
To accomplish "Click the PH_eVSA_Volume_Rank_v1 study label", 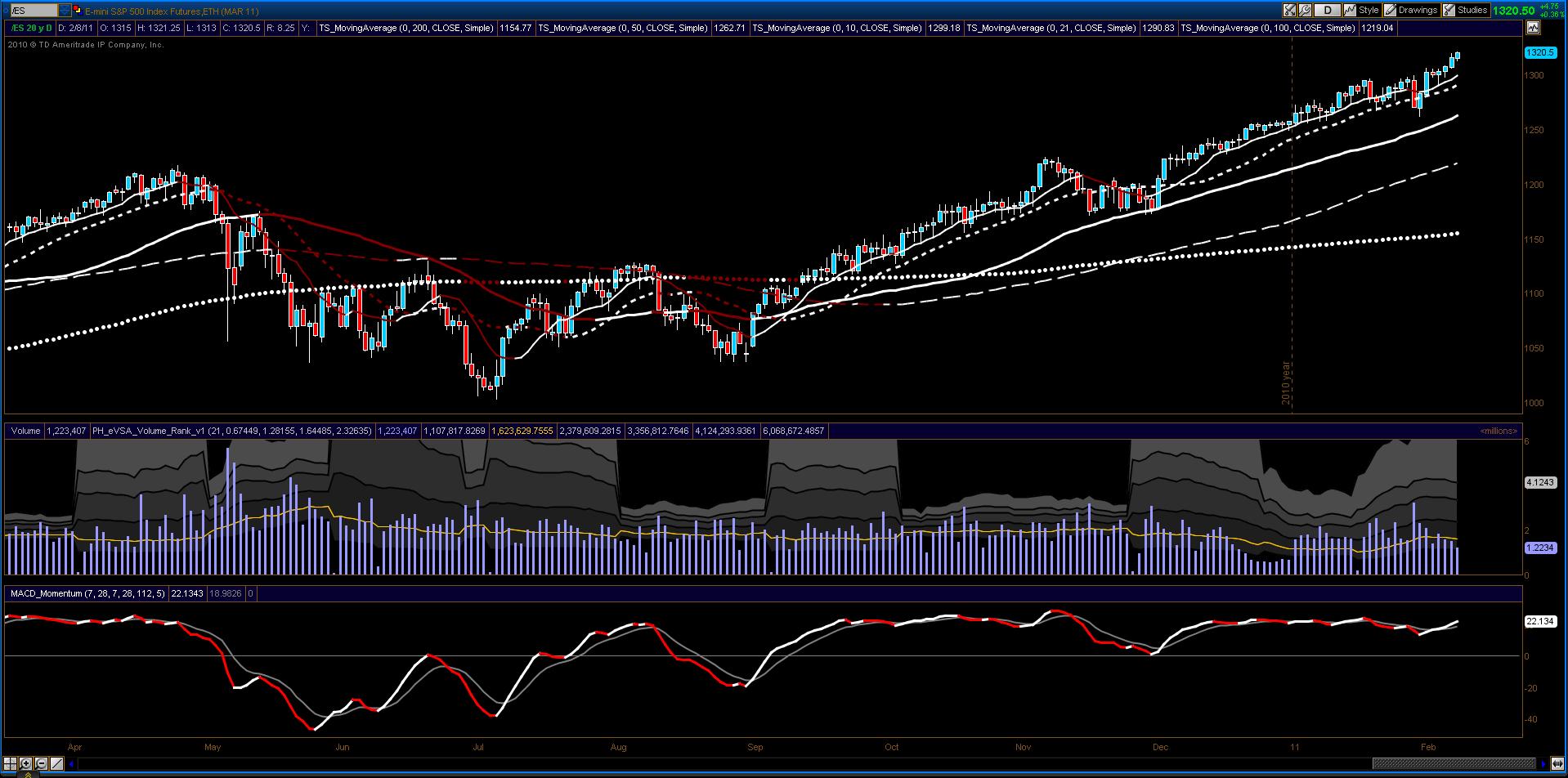I will [x=231, y=431].
